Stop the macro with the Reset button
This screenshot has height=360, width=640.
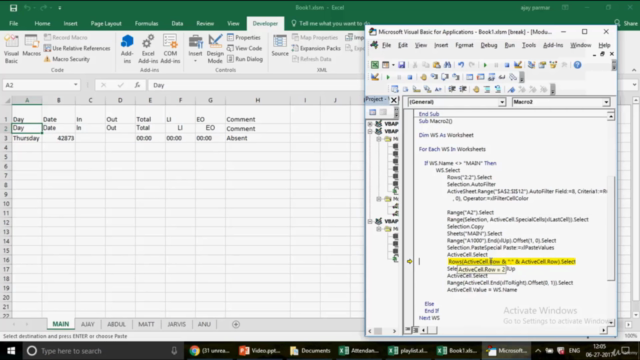[x=507, y=65]
